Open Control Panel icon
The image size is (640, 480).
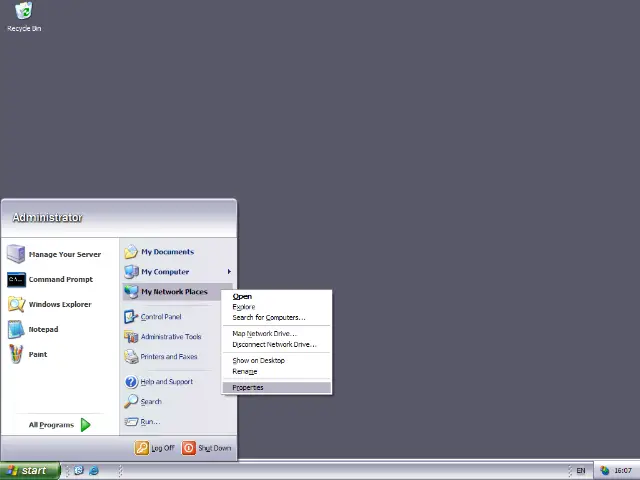(131, 317)
